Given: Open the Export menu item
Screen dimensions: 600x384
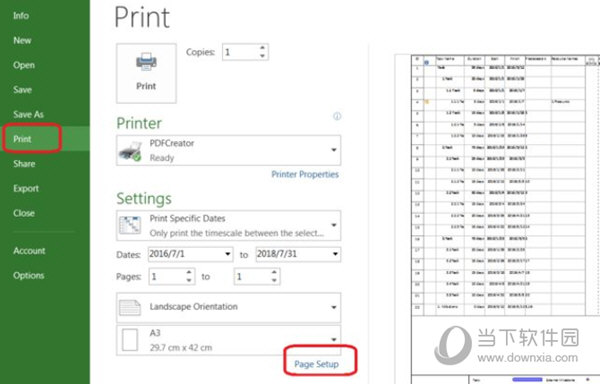Looking at the screenshot, I should [x=26, y=189].
